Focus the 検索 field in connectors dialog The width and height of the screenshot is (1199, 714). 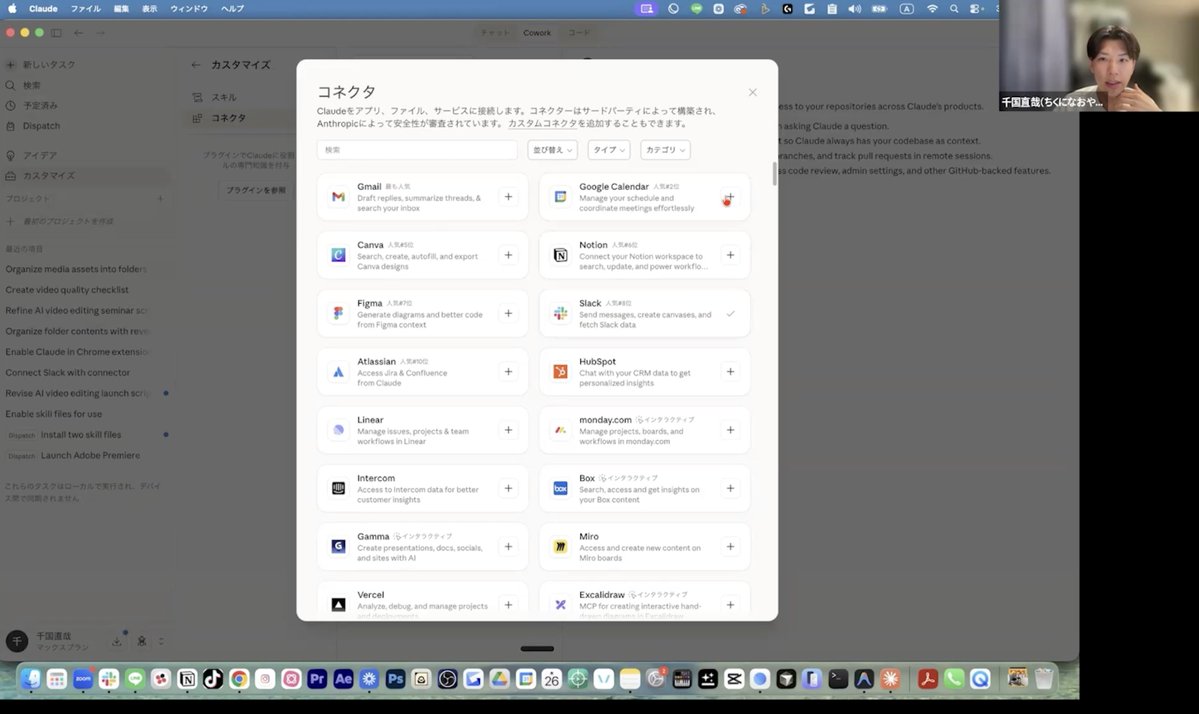[417, 150]
